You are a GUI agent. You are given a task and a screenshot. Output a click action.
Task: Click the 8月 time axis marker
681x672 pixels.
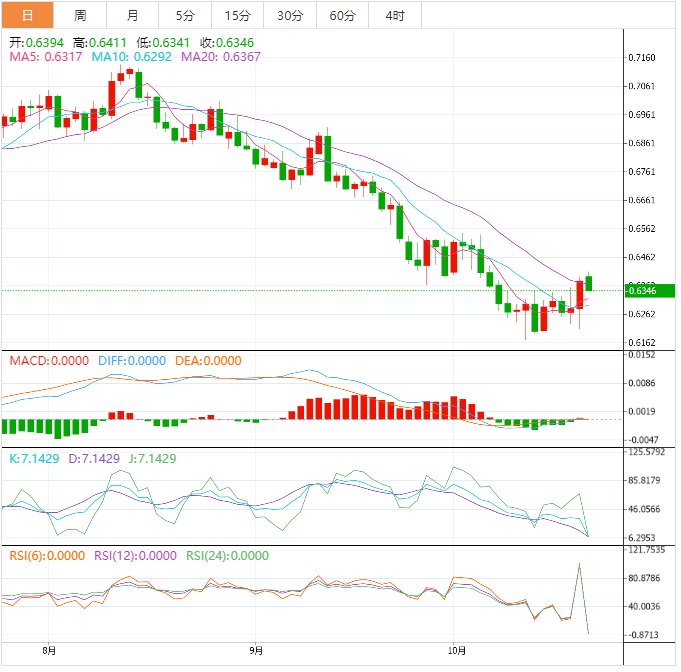(49, 651)
